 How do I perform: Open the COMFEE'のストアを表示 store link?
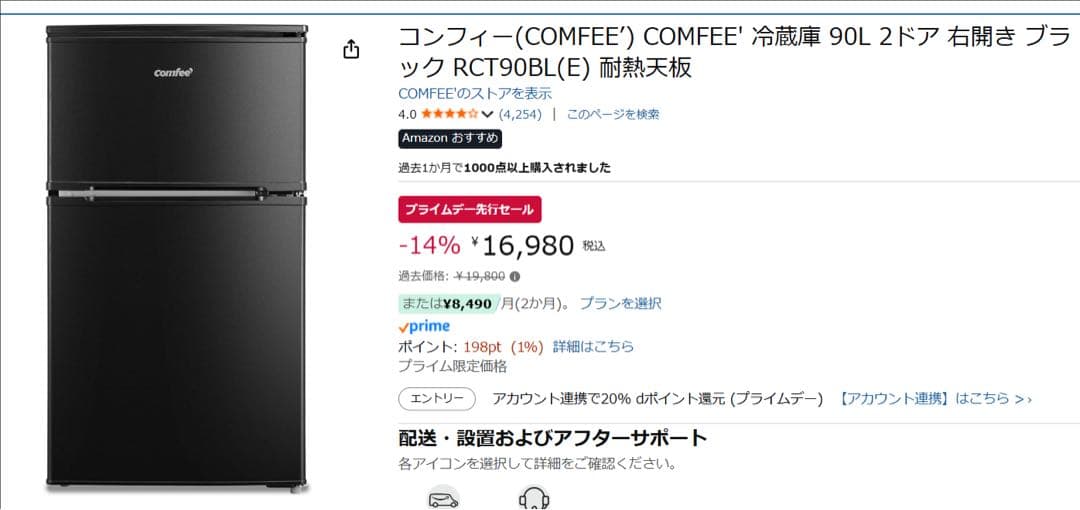click(x=461, y=93)
